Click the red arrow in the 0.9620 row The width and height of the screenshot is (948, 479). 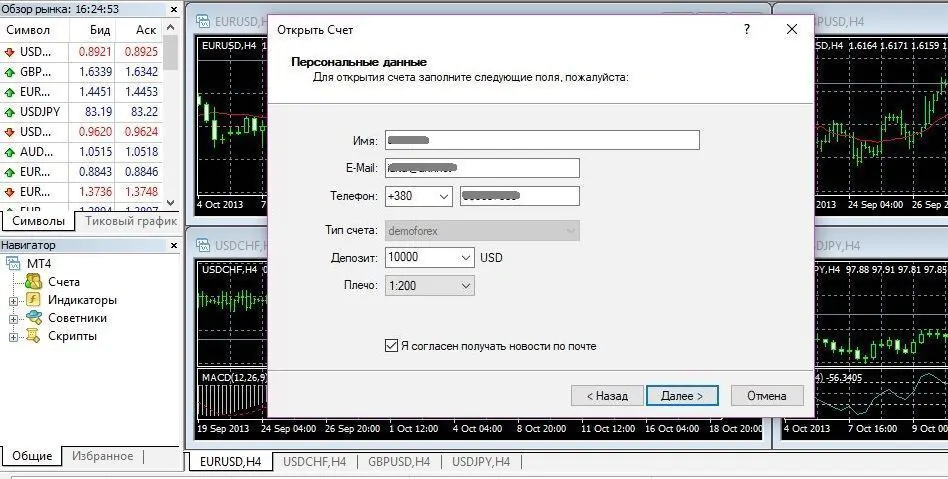click(x=9, y=132)
